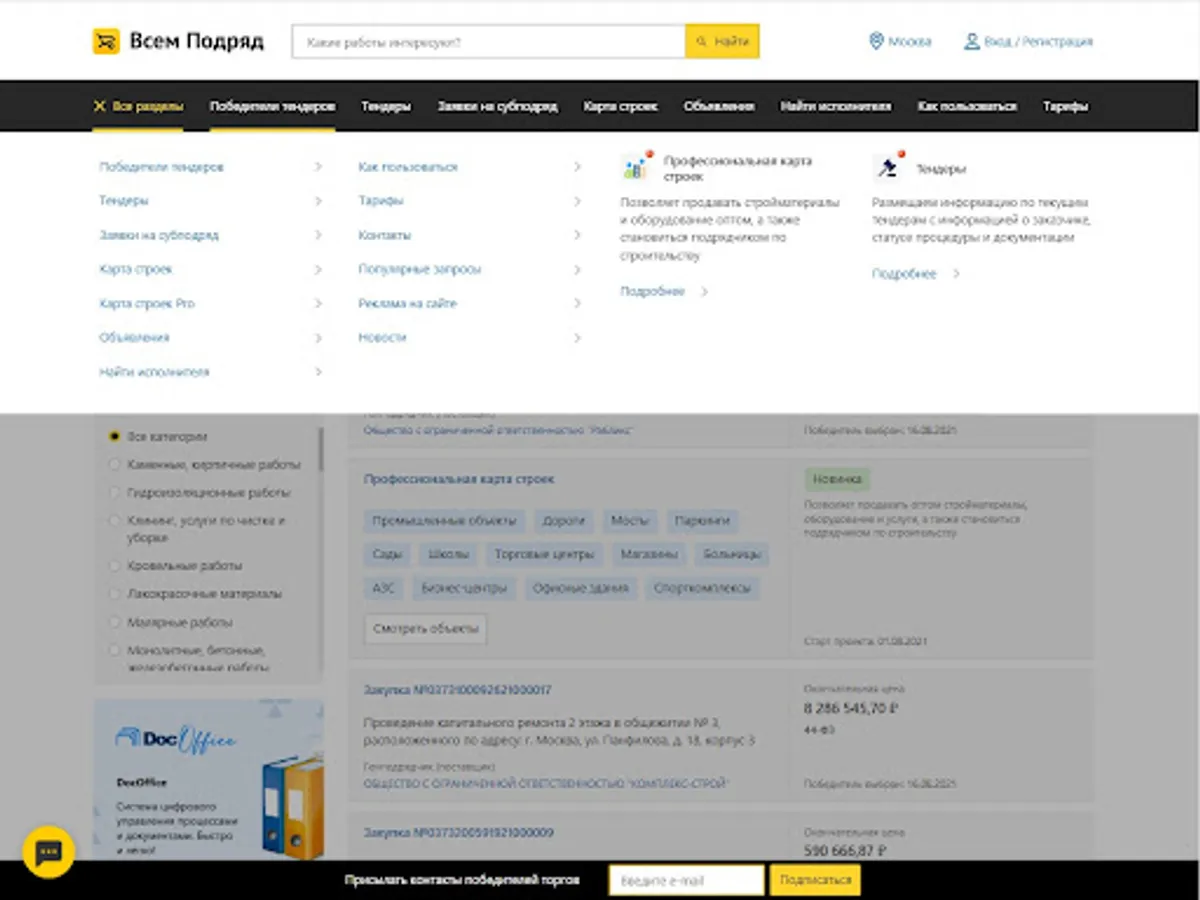The image size is (1200, 900).
Task: Focus the Введите e-mail input field
Action: [x=686, y=880]
